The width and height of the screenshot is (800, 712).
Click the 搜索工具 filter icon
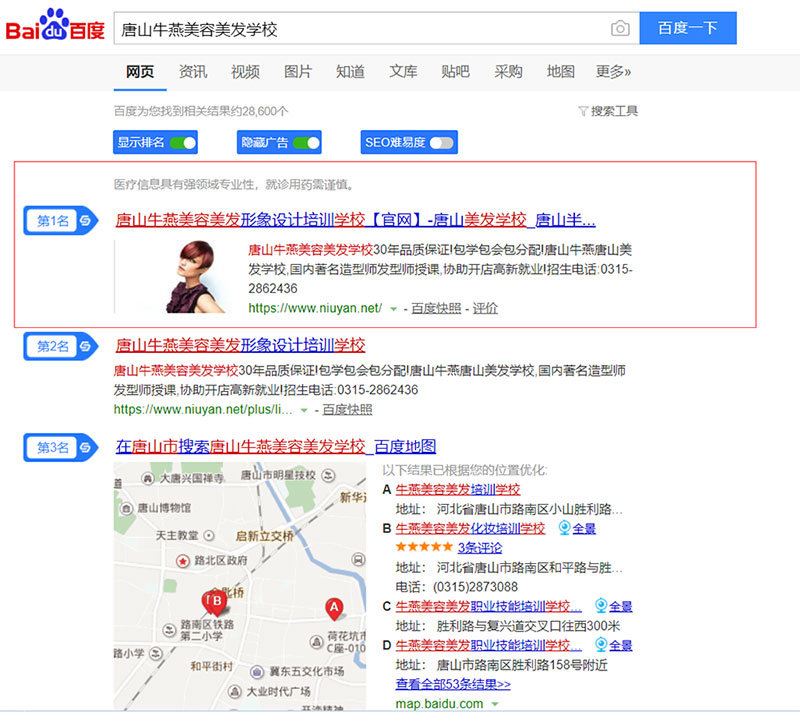[583, 111]
